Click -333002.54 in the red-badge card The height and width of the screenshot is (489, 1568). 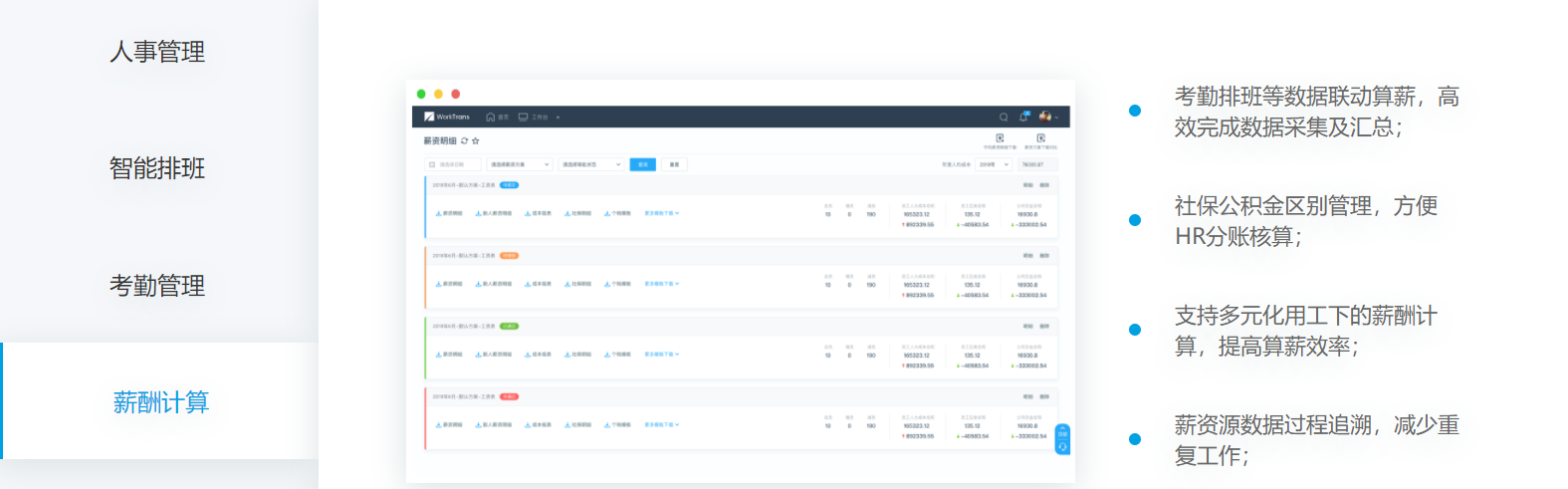point(1029,435)
